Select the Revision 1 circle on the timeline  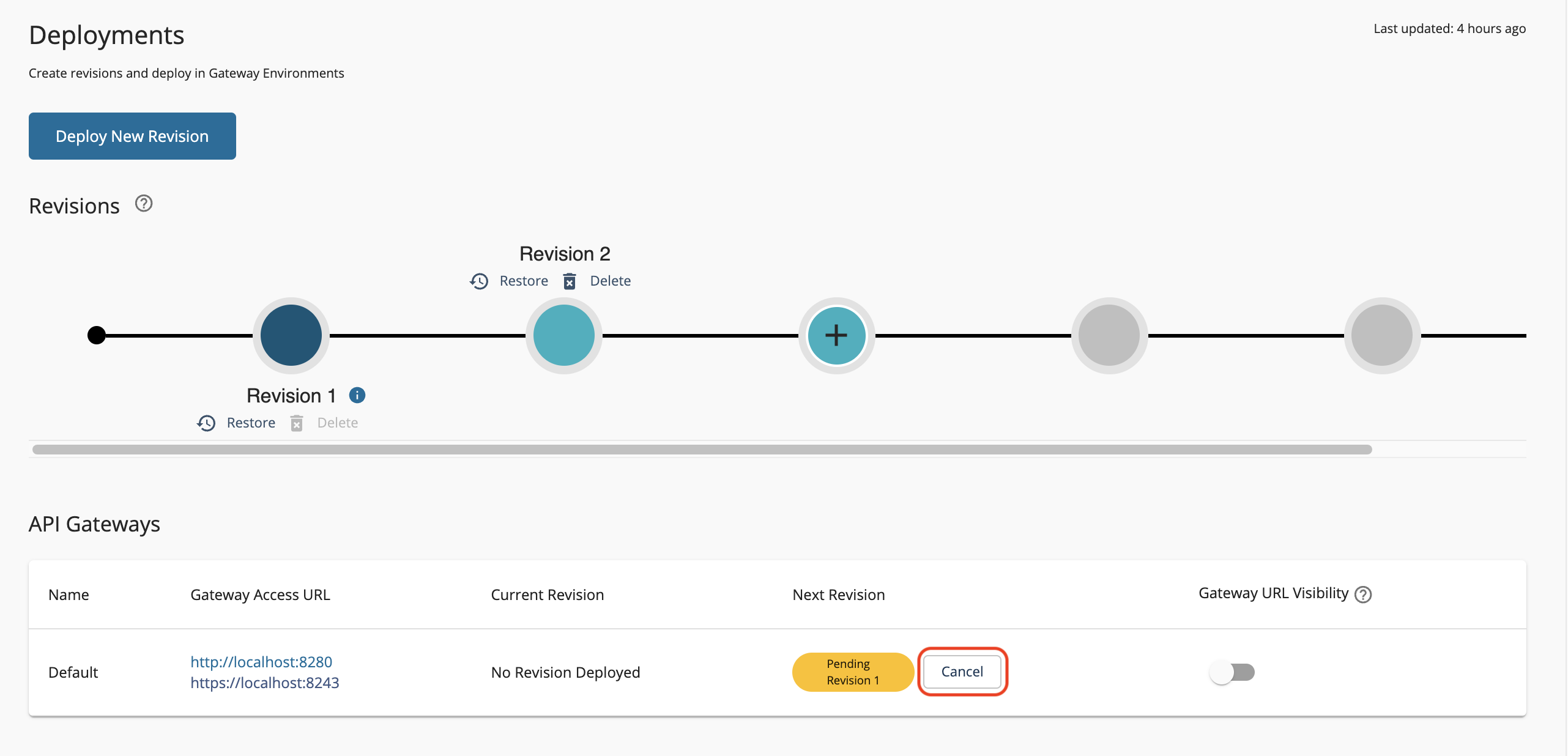pyautogui.click(x=291, y=335)
